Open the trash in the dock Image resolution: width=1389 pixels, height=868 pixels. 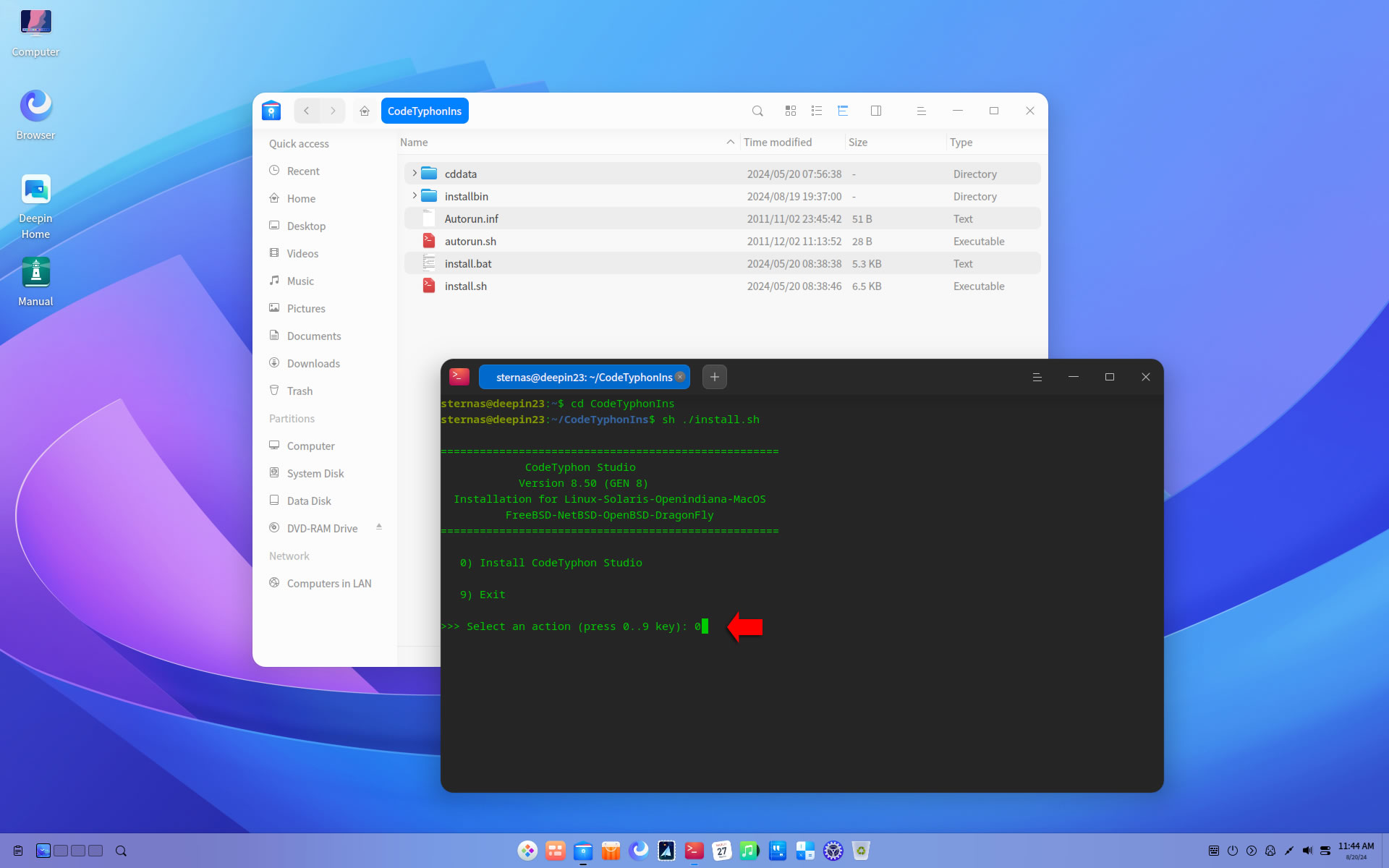point(861,851)
